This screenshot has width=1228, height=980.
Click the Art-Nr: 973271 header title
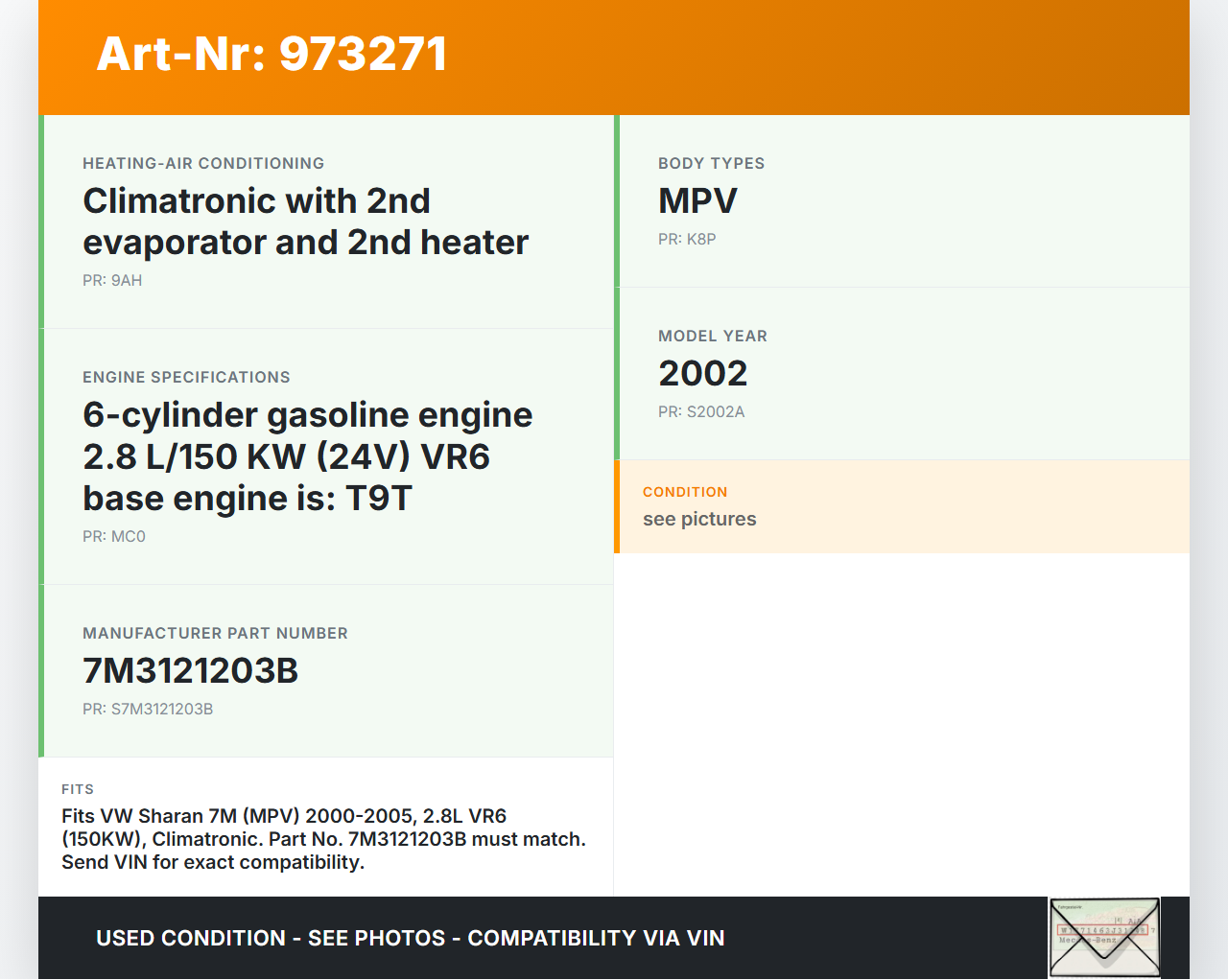click(272, 54)
